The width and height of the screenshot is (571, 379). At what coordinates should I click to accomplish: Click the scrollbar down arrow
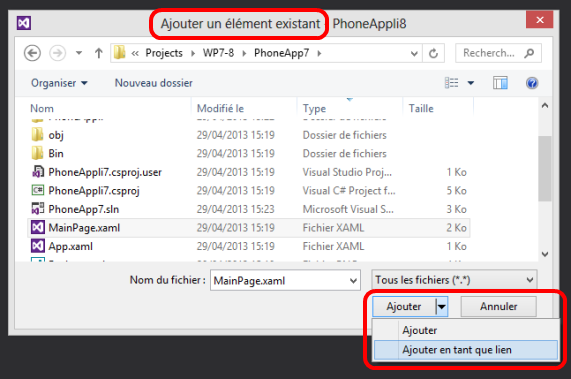tap(545, 254)
